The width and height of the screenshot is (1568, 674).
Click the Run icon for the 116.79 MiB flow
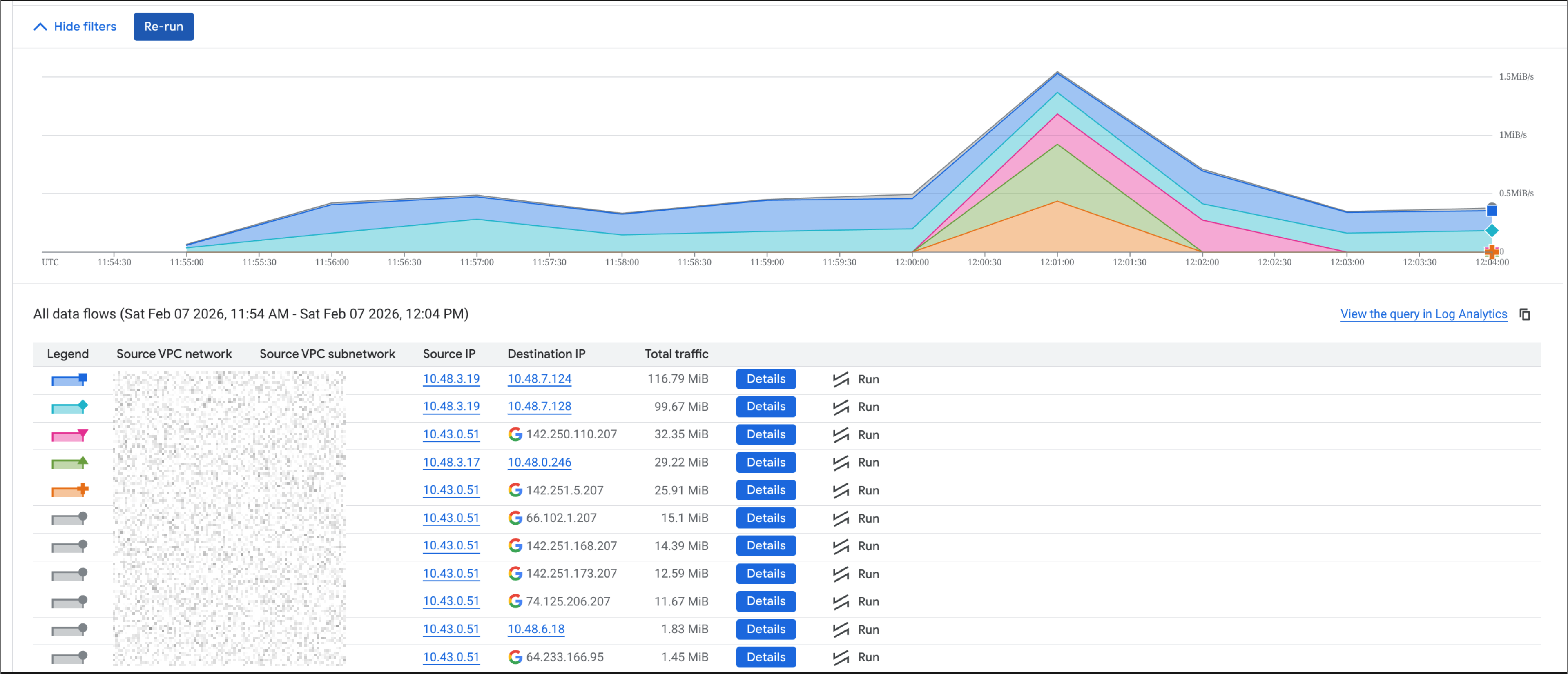point(841,378)
